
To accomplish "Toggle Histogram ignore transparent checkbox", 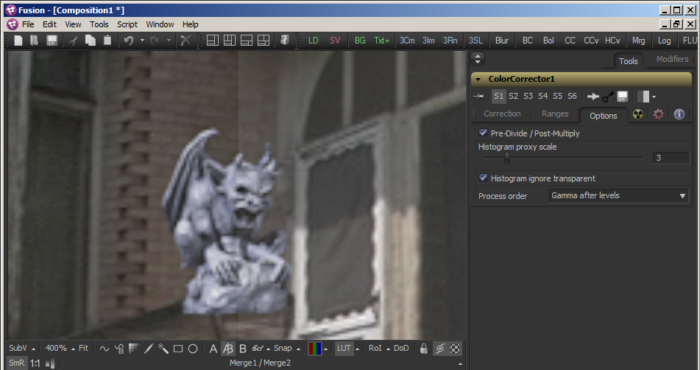I will pyautogui.click(x=483, y=178).
